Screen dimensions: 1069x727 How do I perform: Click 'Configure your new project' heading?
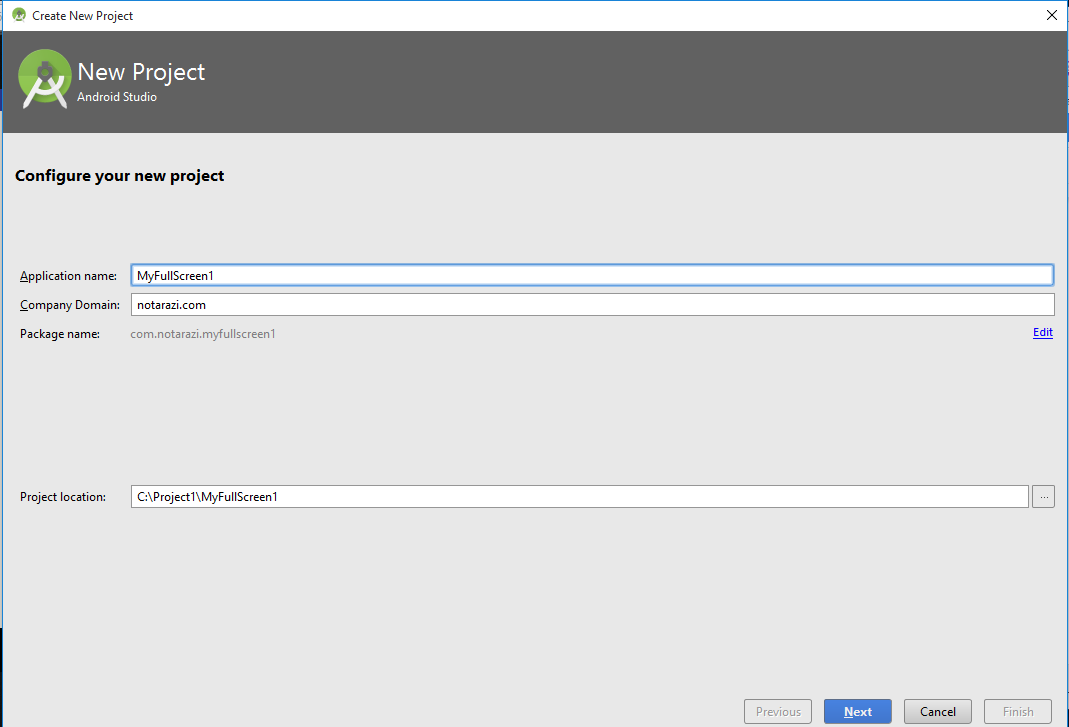click(x=119, y=176)
